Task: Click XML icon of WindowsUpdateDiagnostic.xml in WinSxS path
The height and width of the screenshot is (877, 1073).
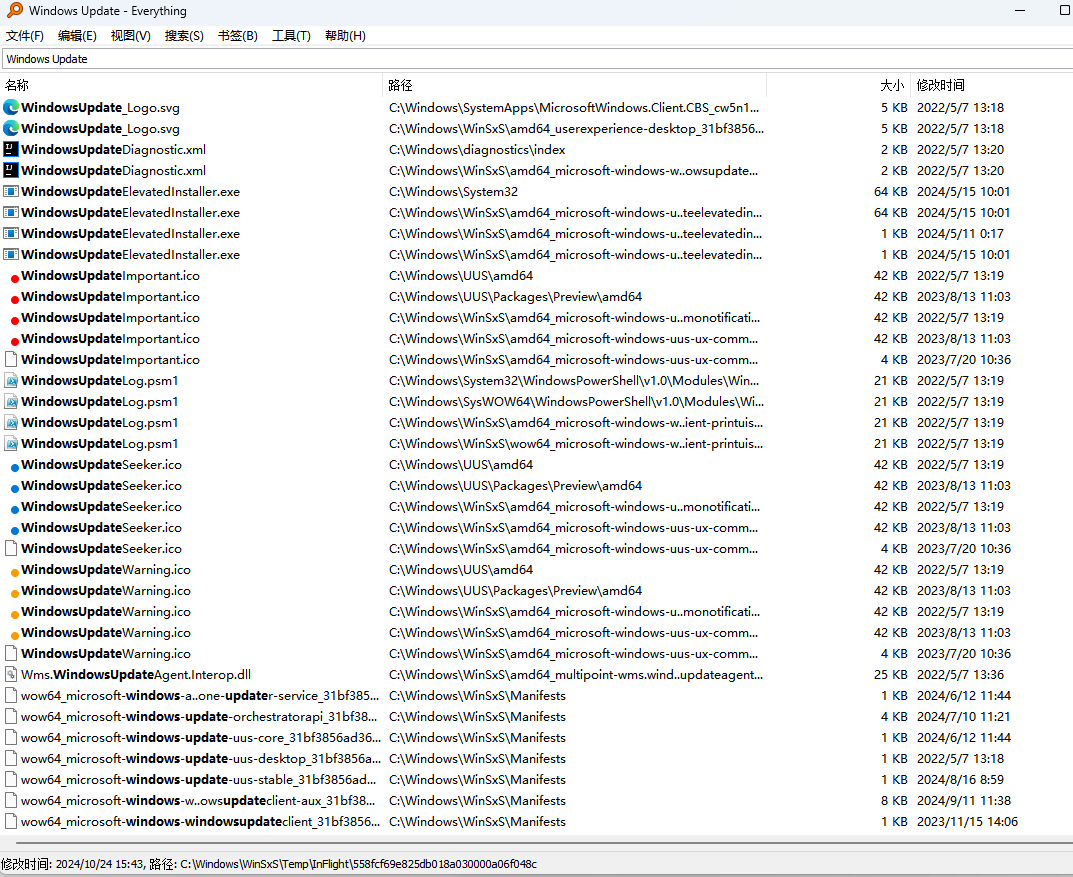Action: [x=11, y=170]
